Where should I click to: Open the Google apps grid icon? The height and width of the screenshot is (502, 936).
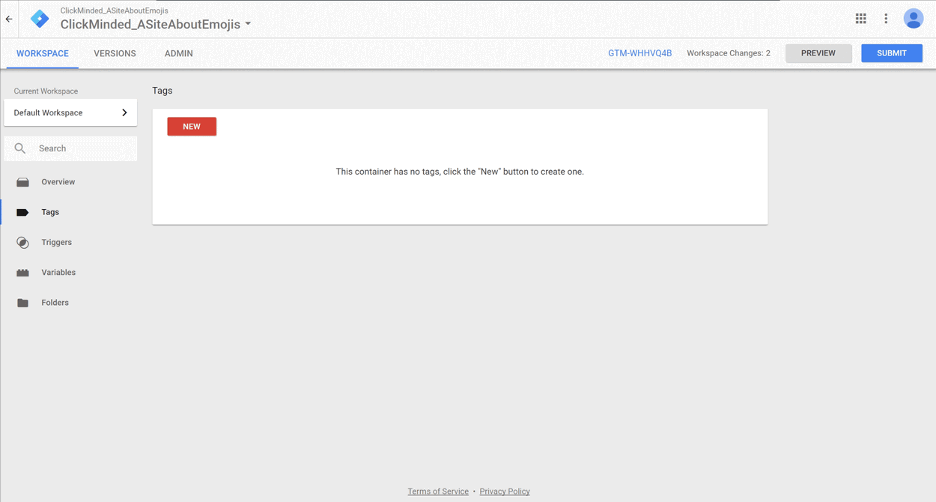861,19
